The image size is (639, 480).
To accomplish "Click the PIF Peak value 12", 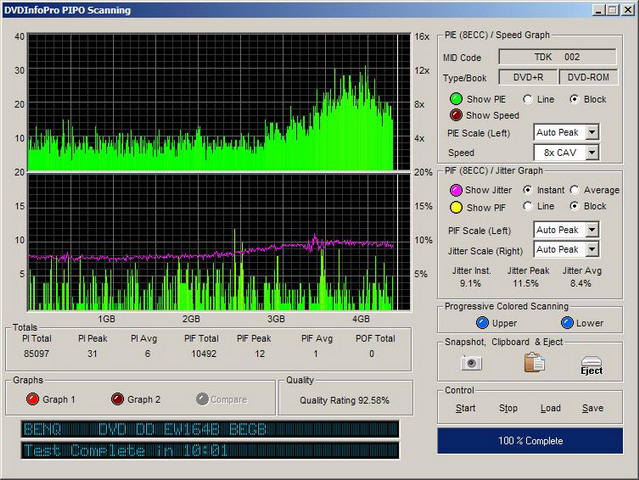I will 260,354.
